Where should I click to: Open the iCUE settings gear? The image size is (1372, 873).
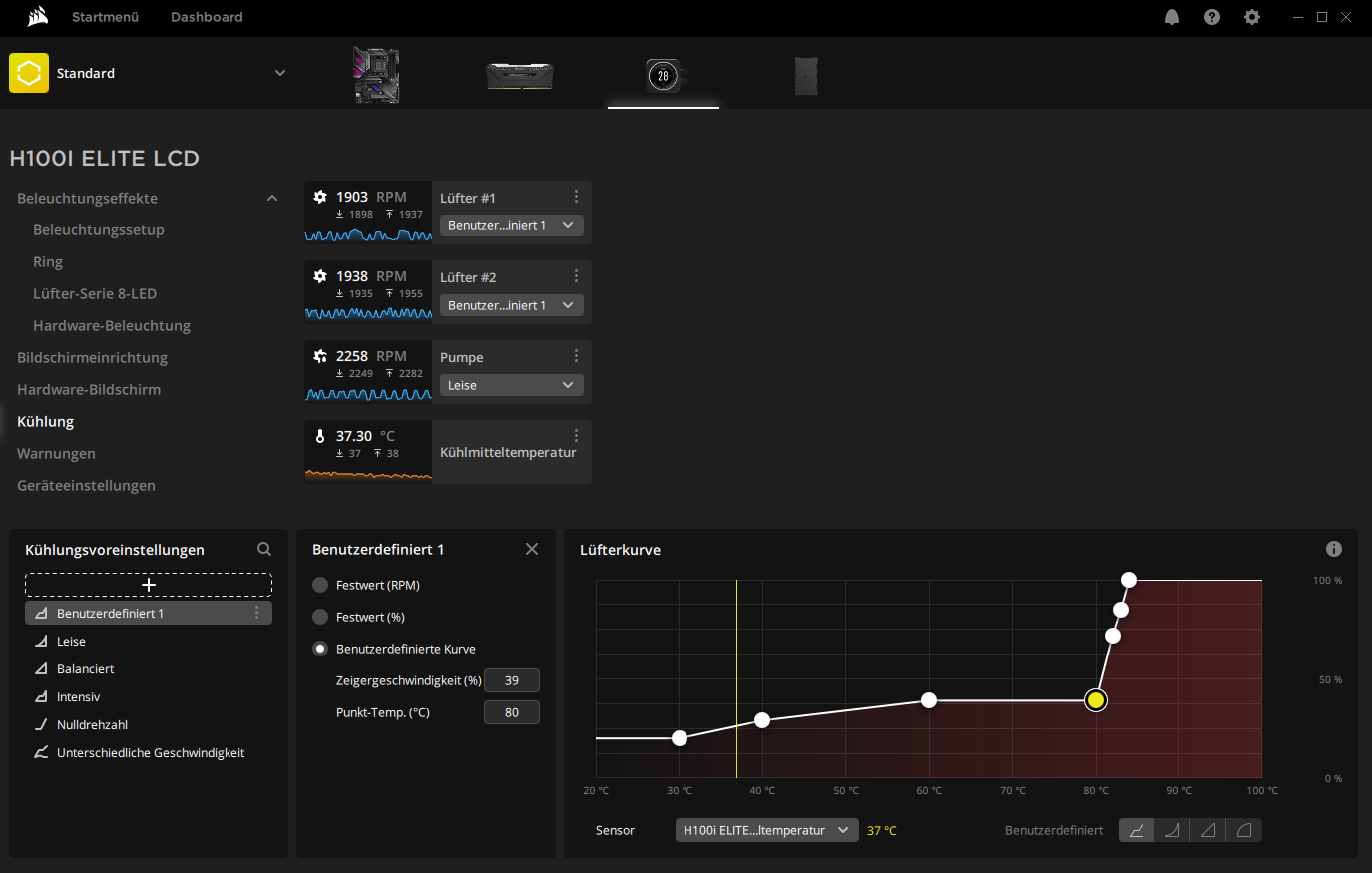pyautogui.click(x=1252, y=17)
